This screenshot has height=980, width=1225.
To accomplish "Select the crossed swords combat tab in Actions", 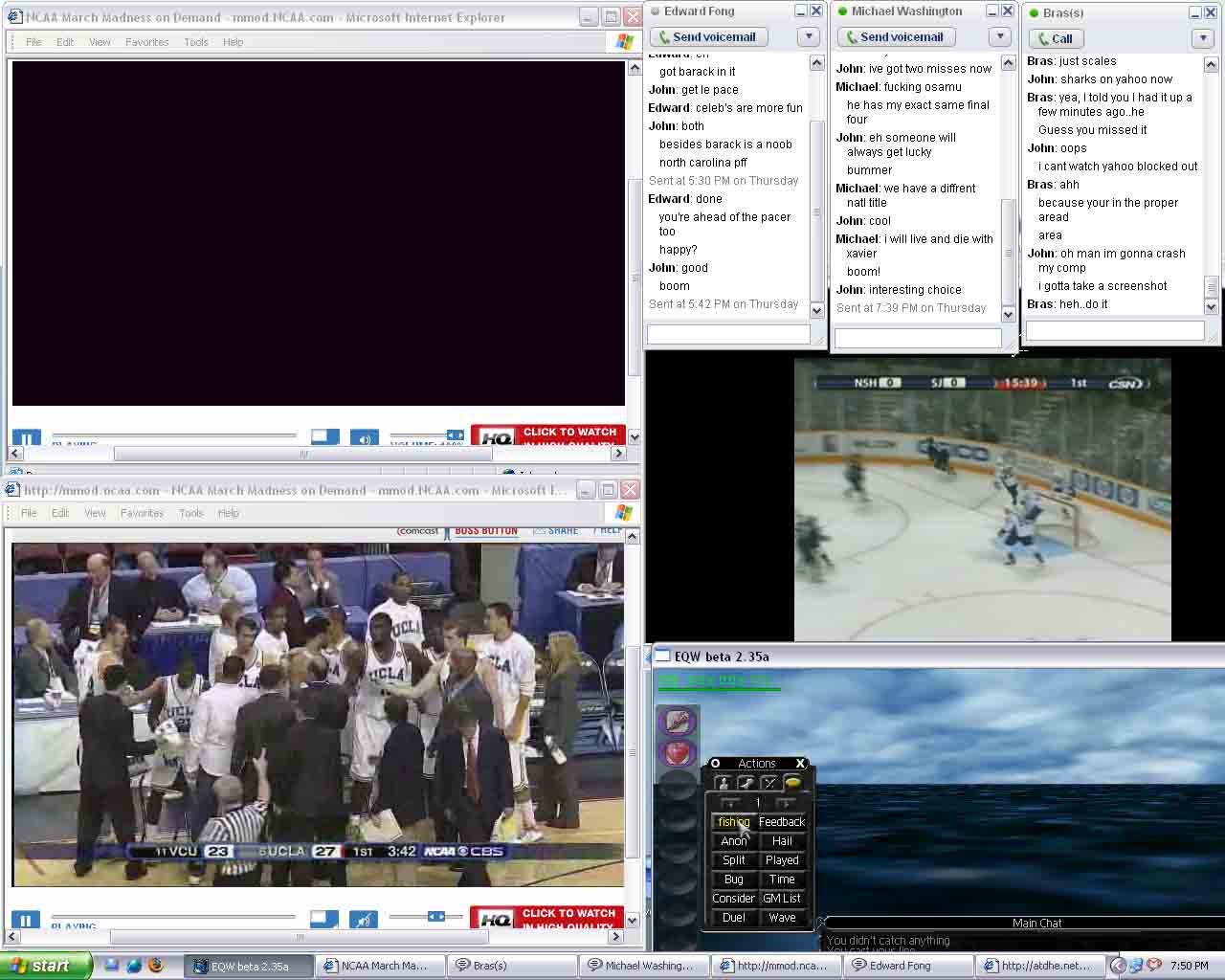I will (x=769, y=783).
